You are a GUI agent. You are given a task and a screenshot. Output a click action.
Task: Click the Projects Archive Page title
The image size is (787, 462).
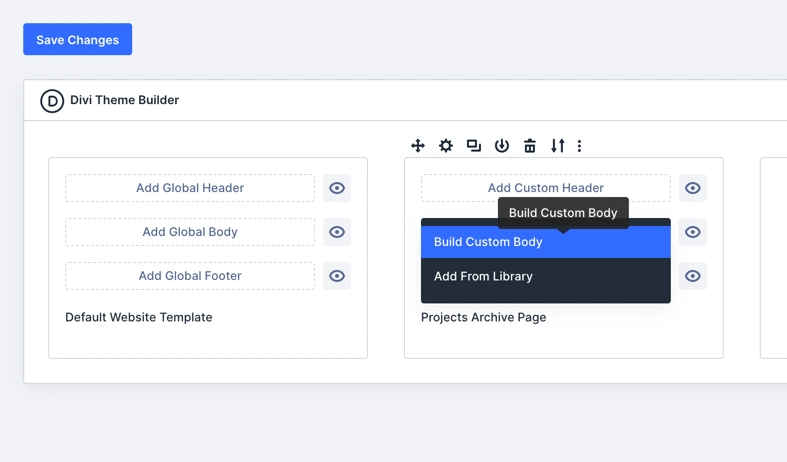point(483,317)
